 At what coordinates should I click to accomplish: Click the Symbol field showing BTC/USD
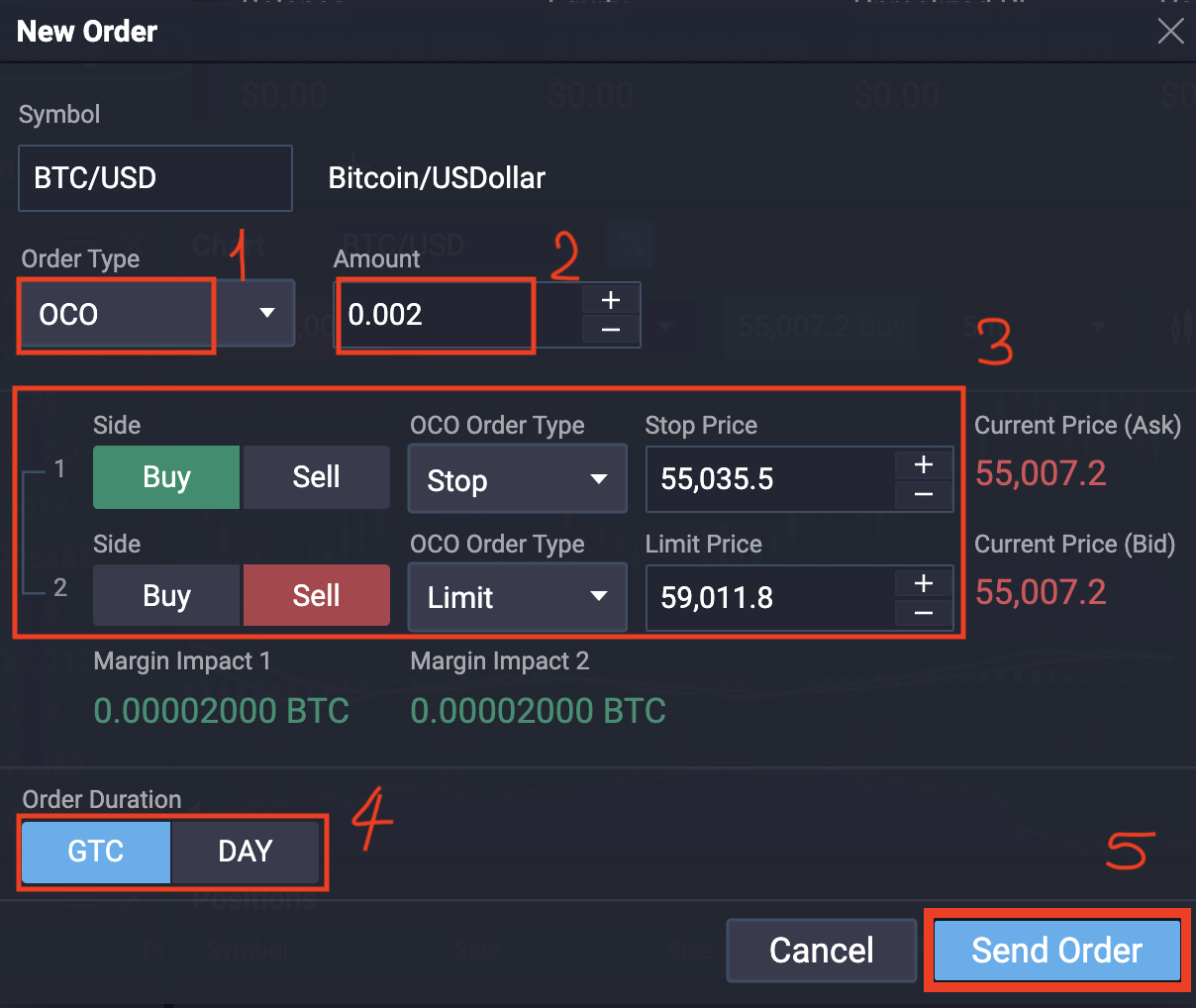click(154, 178)
